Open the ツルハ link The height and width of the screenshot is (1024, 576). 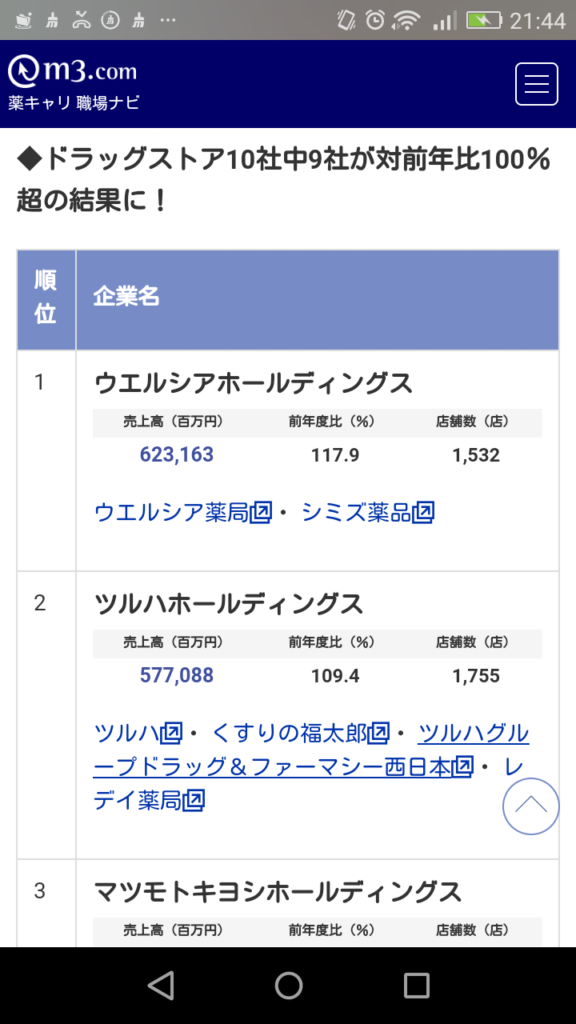pos(137,733)
